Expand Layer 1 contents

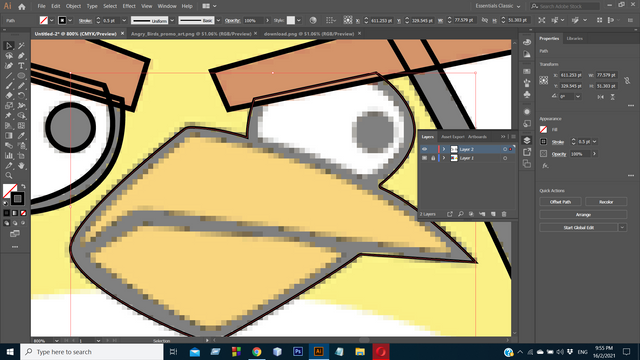(444, 158)
